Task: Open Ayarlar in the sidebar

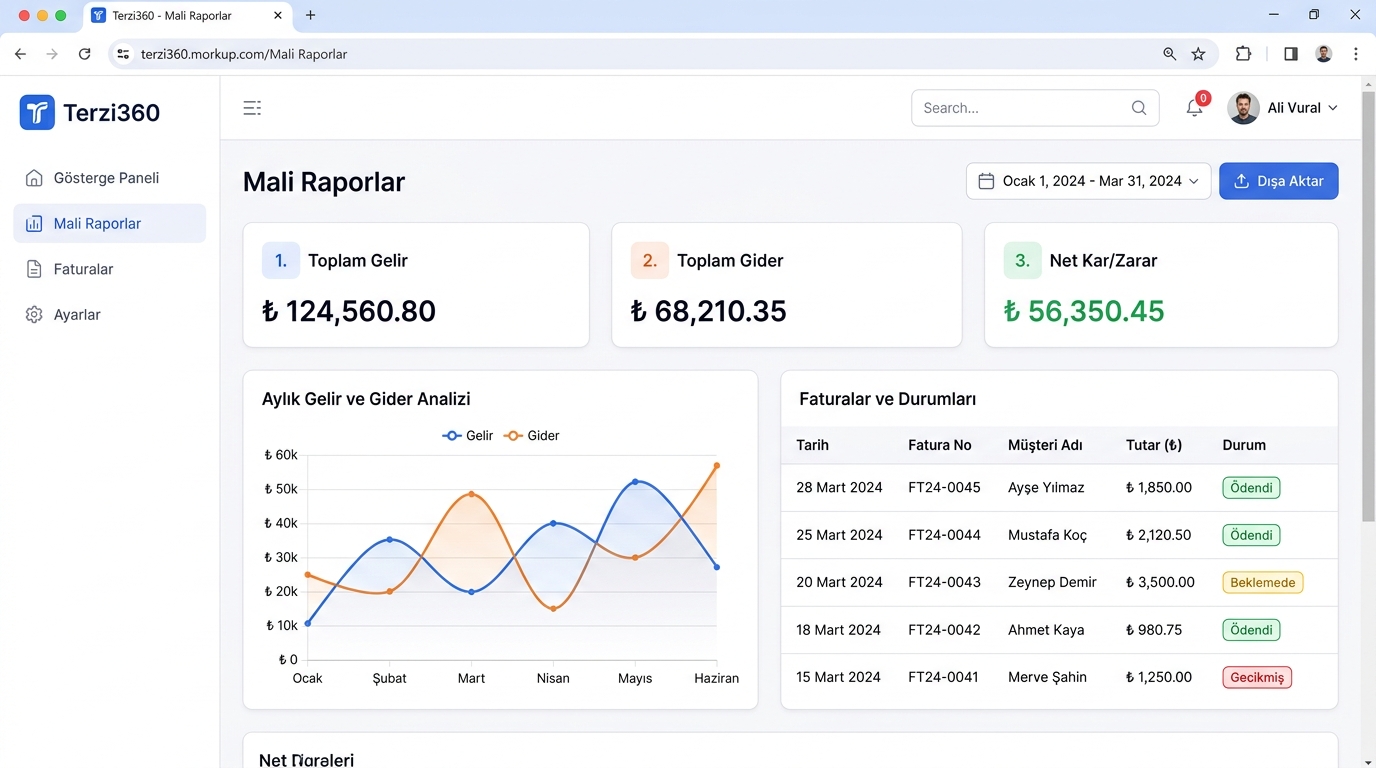Action: [110, 315]
